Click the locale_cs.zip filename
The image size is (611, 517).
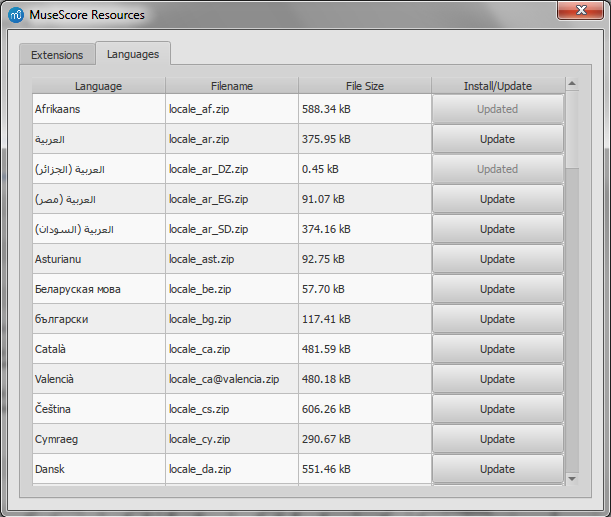click(x=199, y=409)
